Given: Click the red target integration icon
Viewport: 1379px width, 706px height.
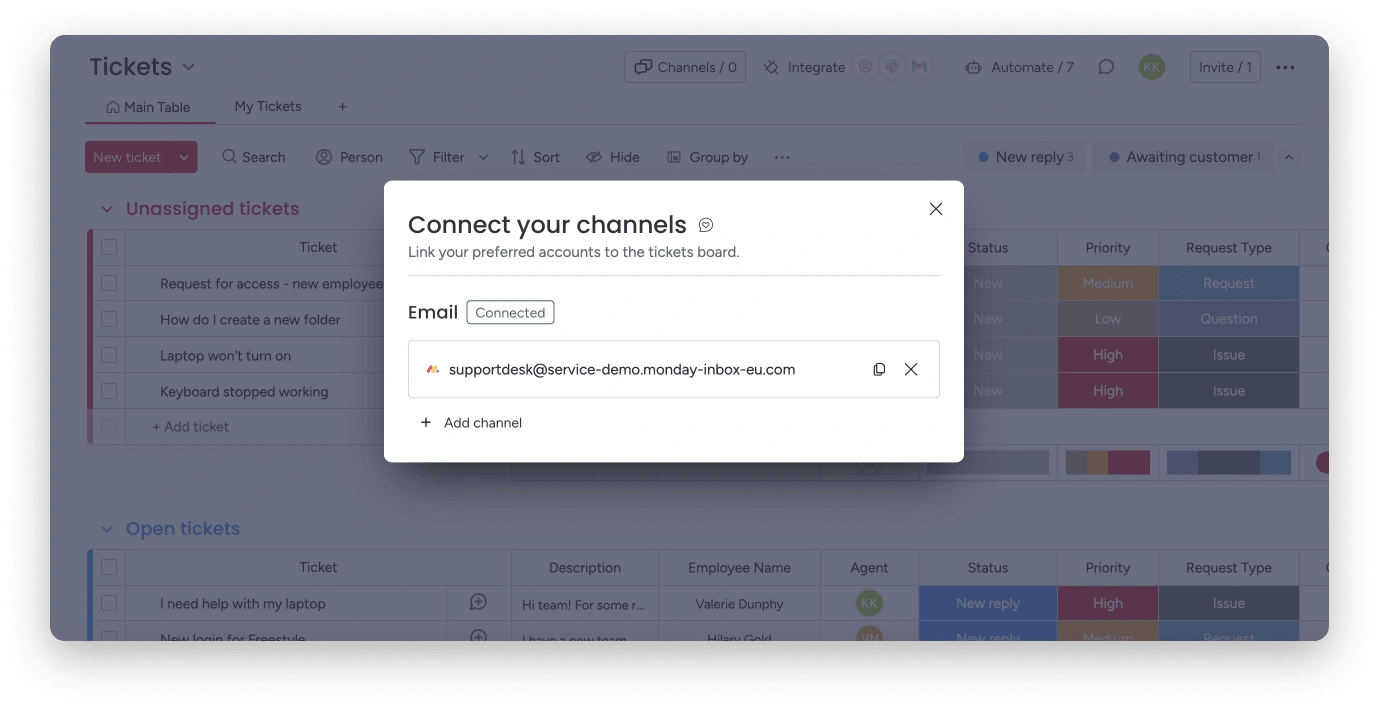Looking at the screenshot, I should click(865, 67).
